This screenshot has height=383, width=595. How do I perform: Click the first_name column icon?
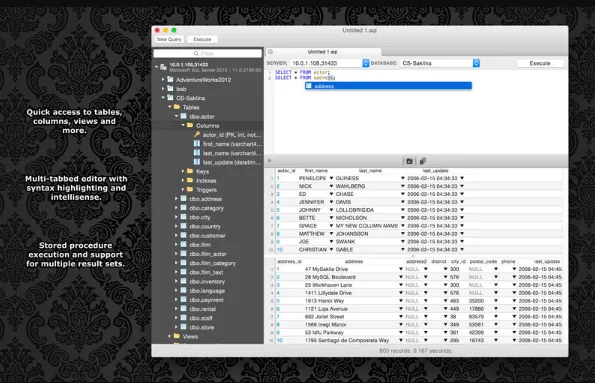(197, 144)
